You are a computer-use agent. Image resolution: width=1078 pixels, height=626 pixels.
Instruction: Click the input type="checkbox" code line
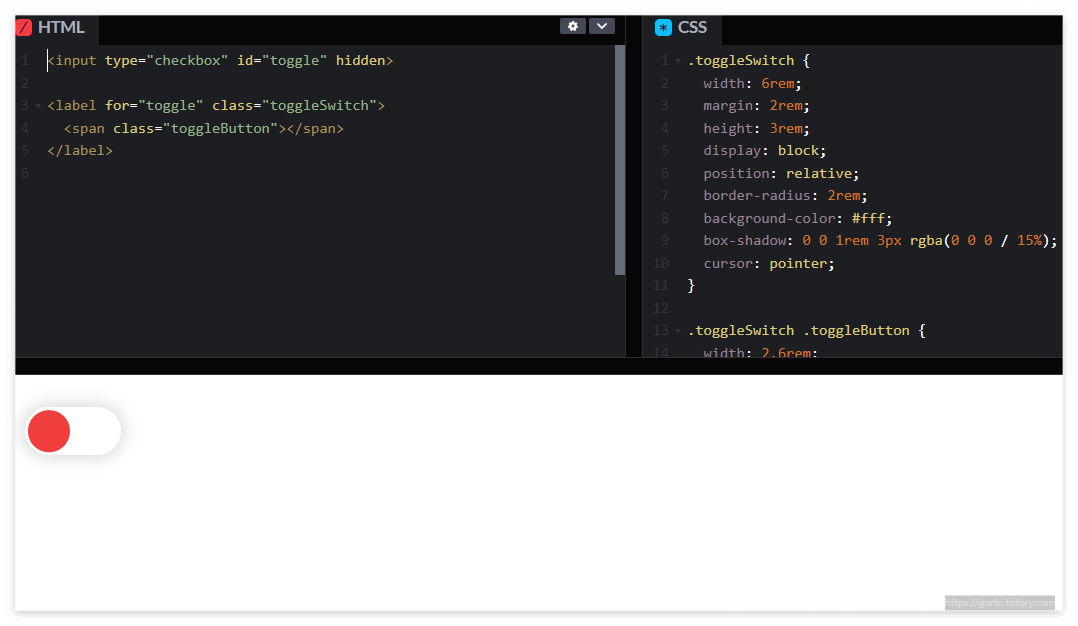coord(220,60)
